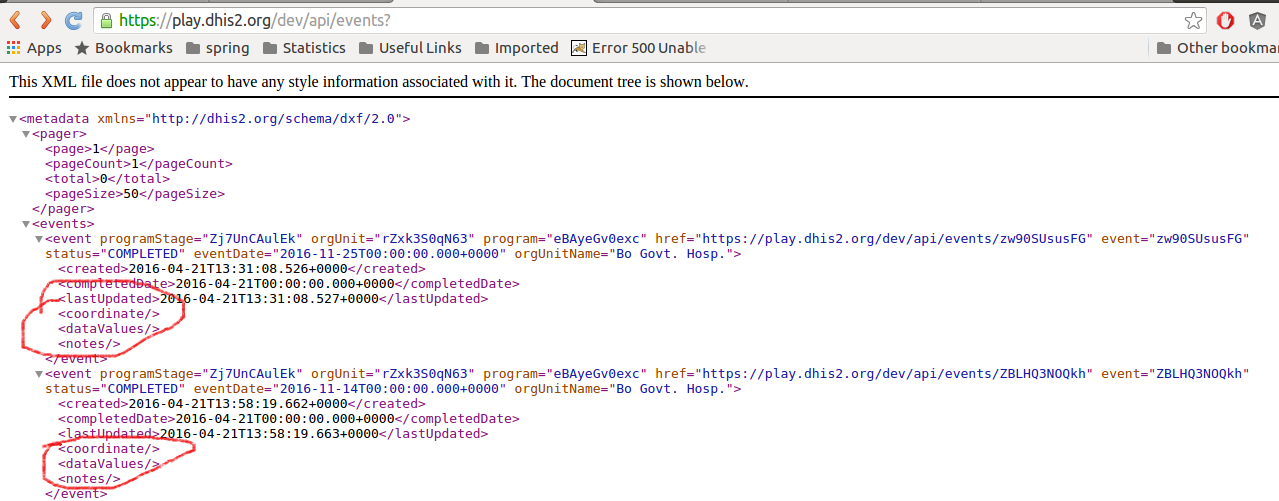Collapse the first event node zw90SUsusFG

click(x=39, y=239)
